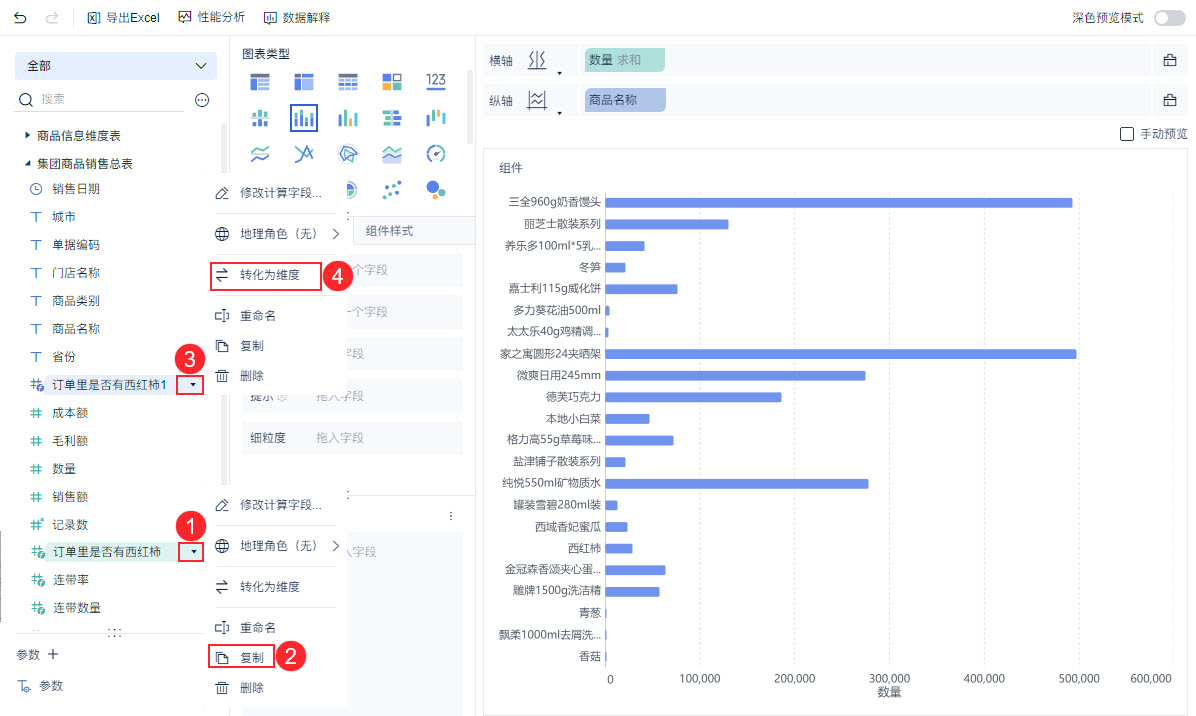The width and height of the screenshot is (1196, 716).
Task: Select the 门店名称 text field
Action: click(75, 273)
